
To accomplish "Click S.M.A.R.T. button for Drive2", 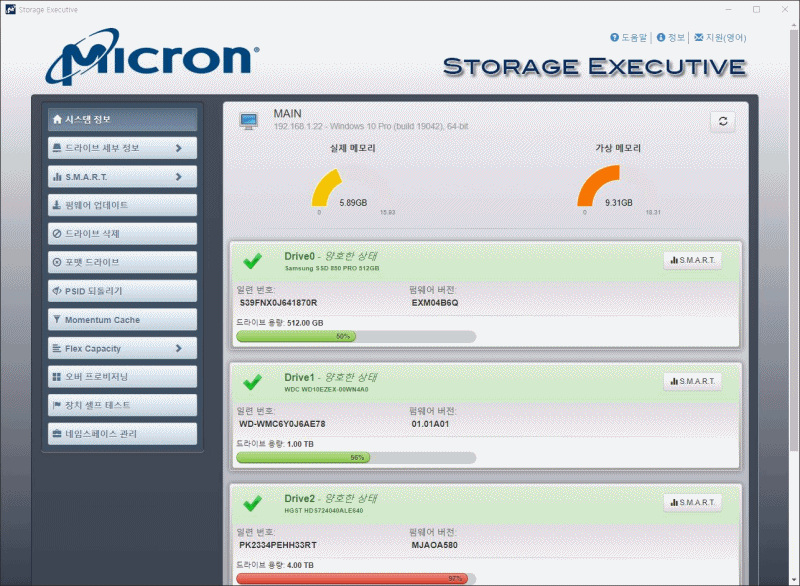I will coord(692,502).
